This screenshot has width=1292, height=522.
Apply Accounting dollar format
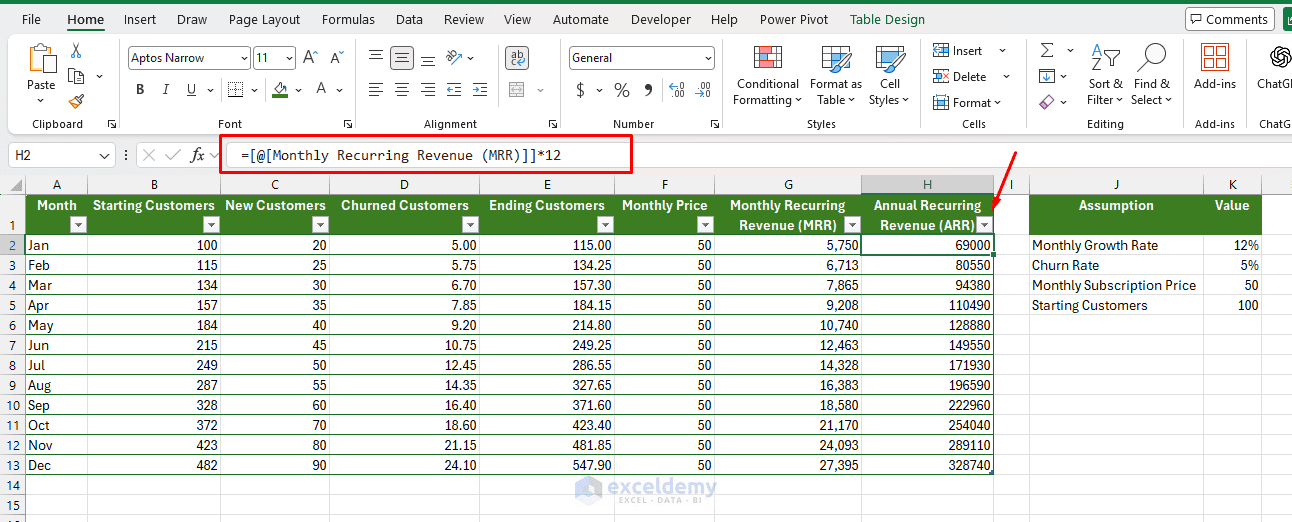581,90
